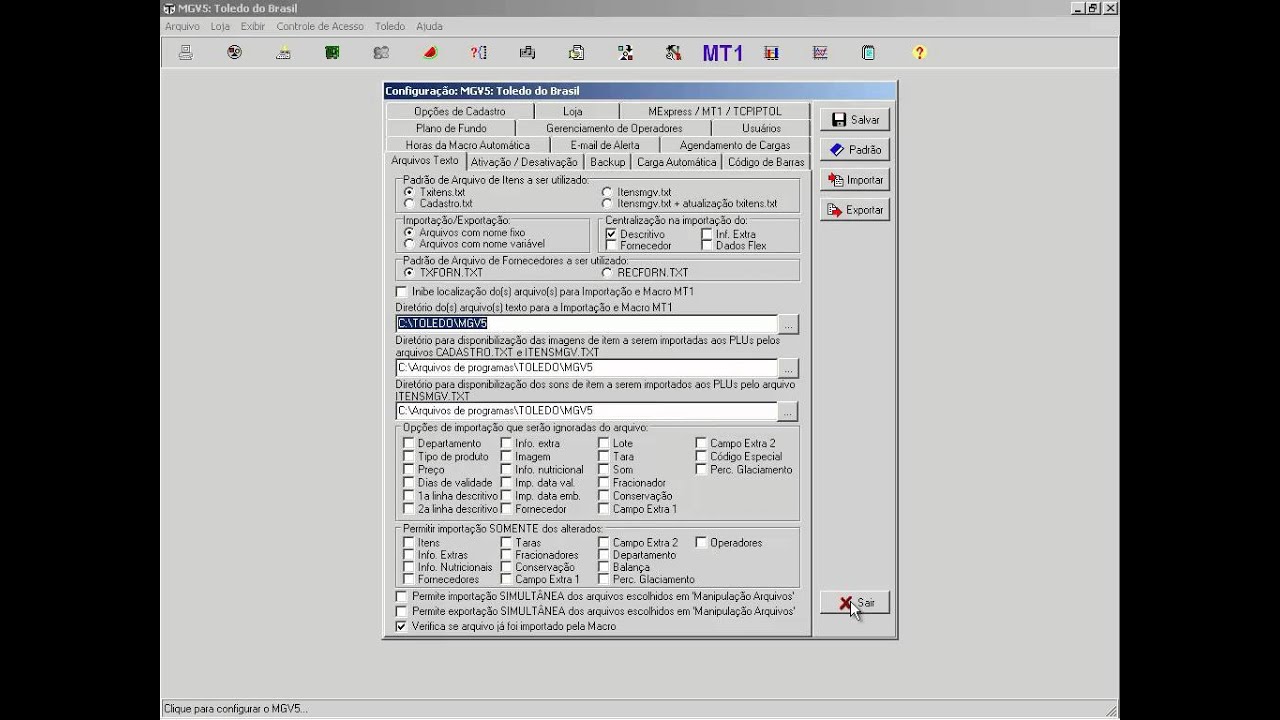Click the yellow scale toolbar icon

point(283,53)
